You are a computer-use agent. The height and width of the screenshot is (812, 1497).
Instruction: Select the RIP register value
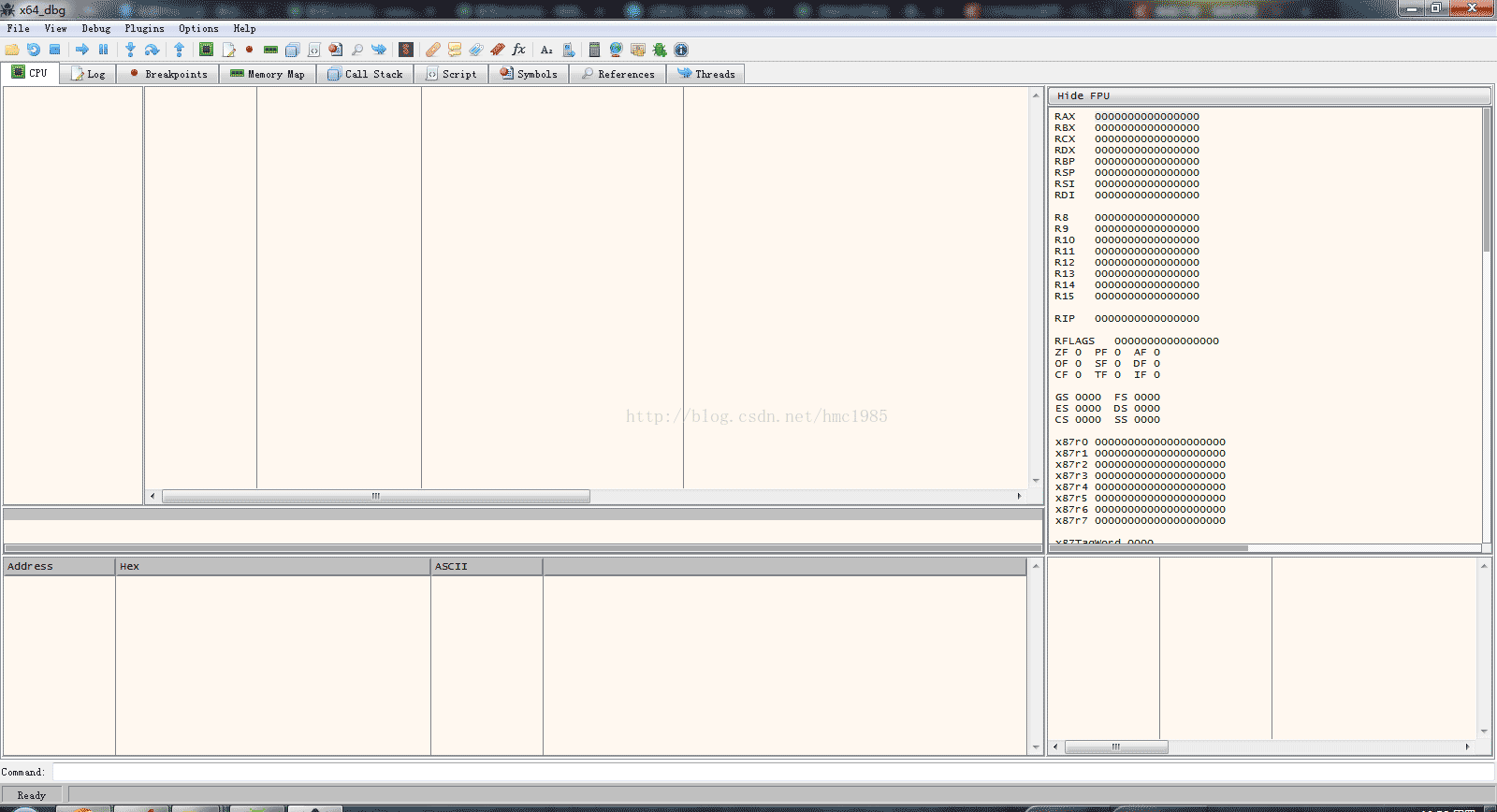pyautogui.click(x=1147, y=319)
